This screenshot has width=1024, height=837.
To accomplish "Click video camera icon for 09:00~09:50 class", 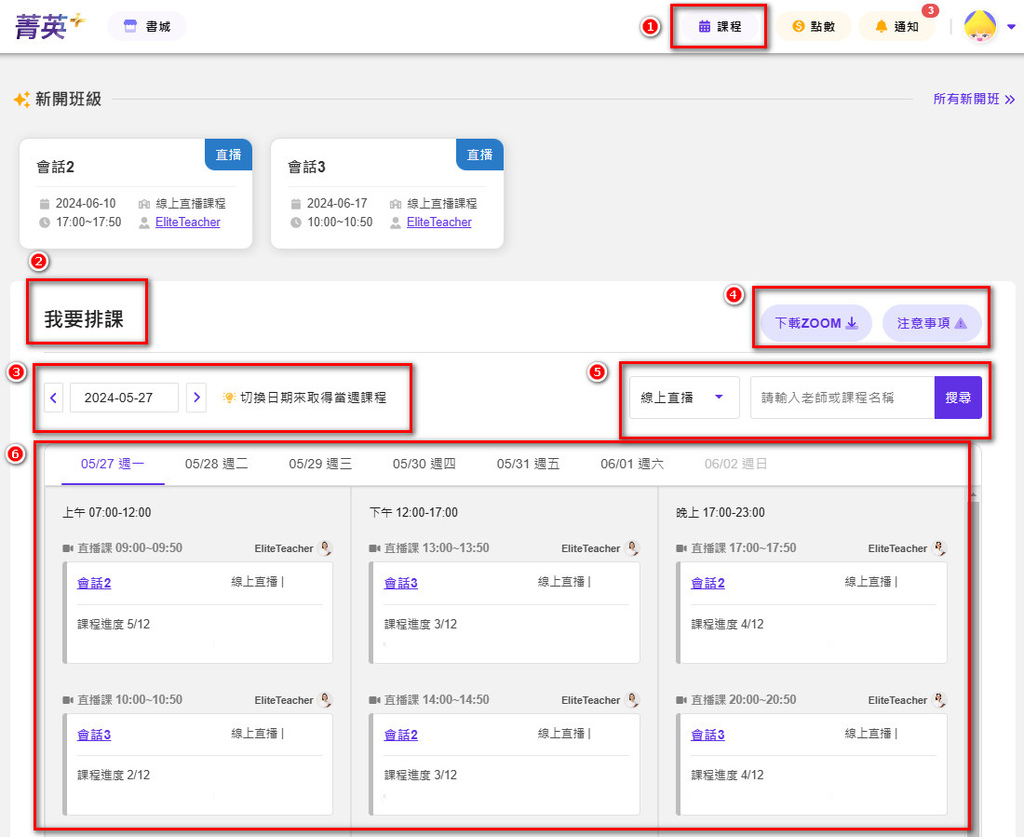I will pyautogui.click(x=68, y=548).
